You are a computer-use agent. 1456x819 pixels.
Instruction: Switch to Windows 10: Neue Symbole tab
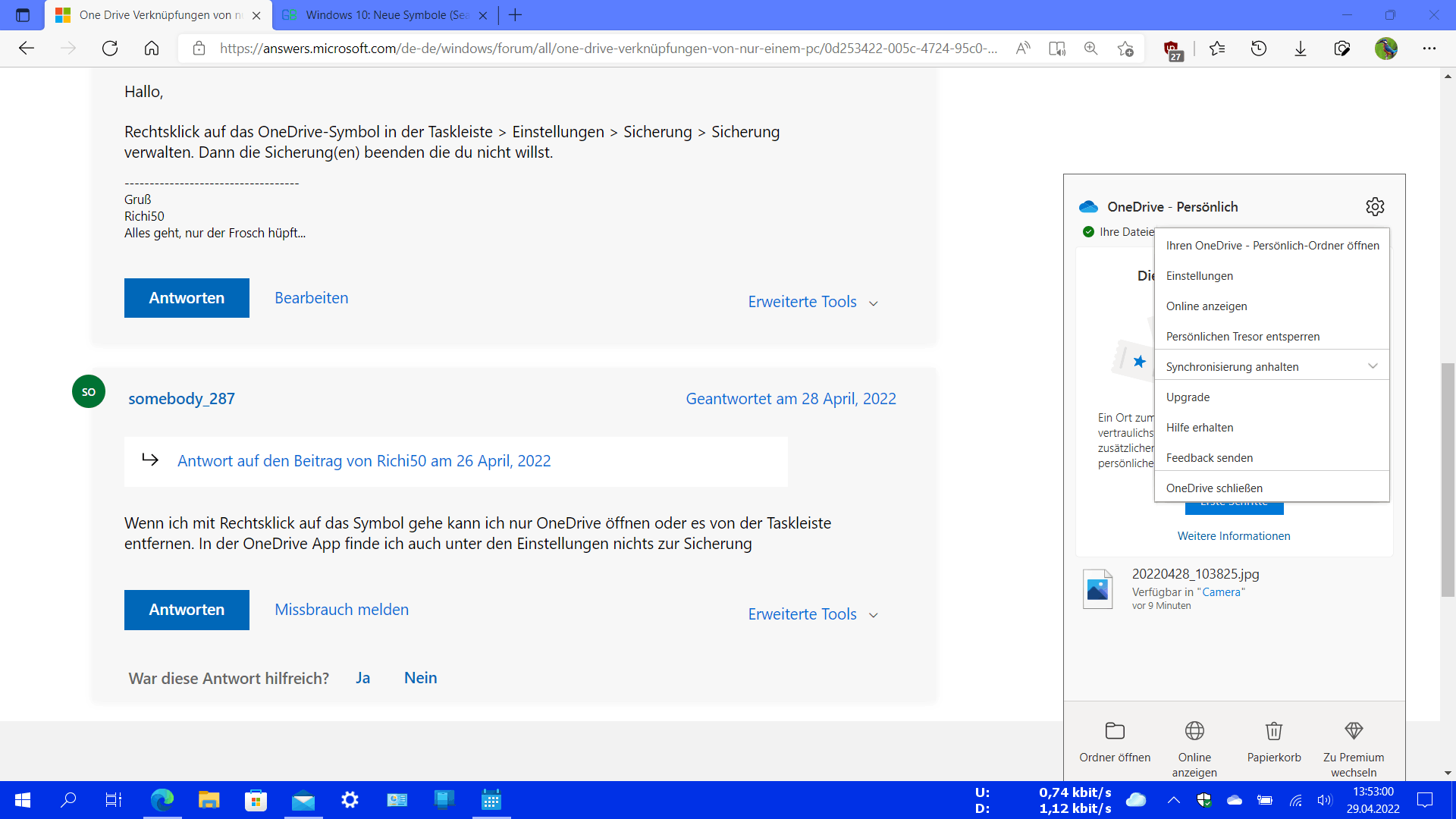click(x=385, y=15)
